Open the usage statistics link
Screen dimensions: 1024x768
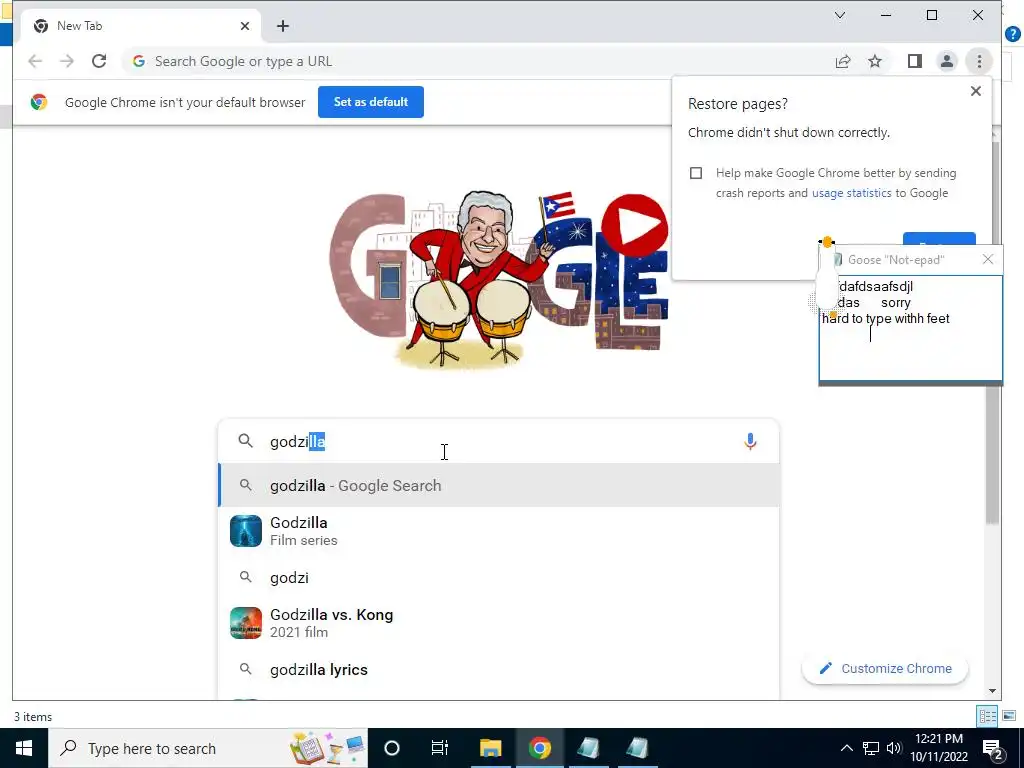click(852, 193)
